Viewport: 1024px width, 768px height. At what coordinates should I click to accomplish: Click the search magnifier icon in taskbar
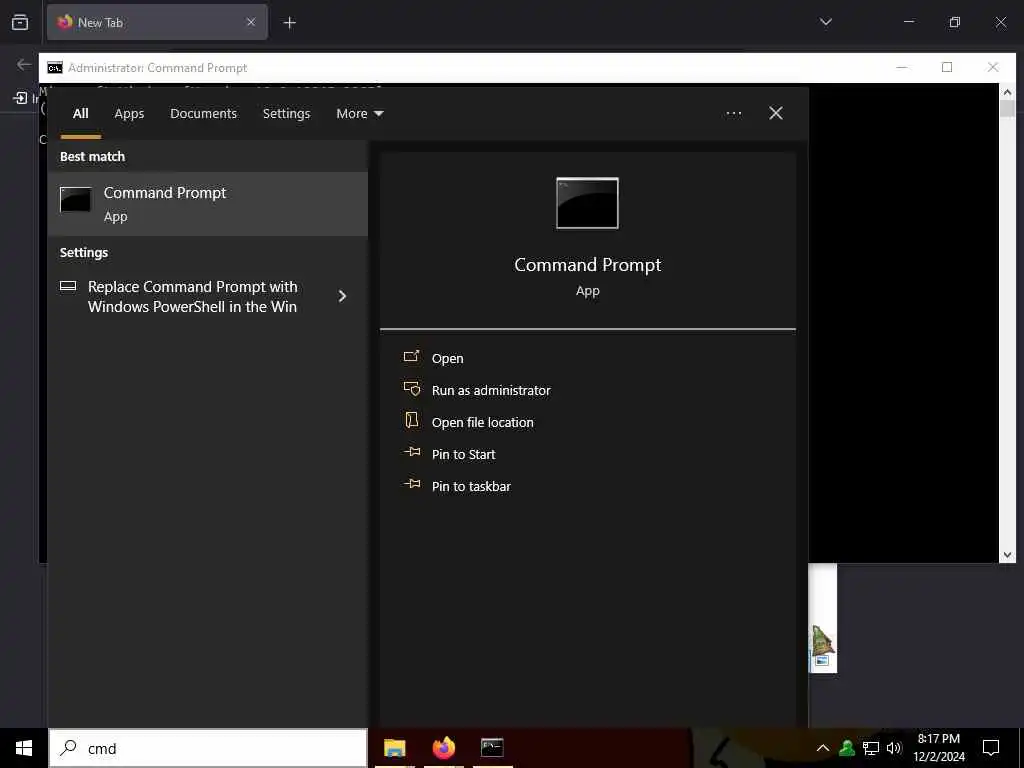click(68, 748)
